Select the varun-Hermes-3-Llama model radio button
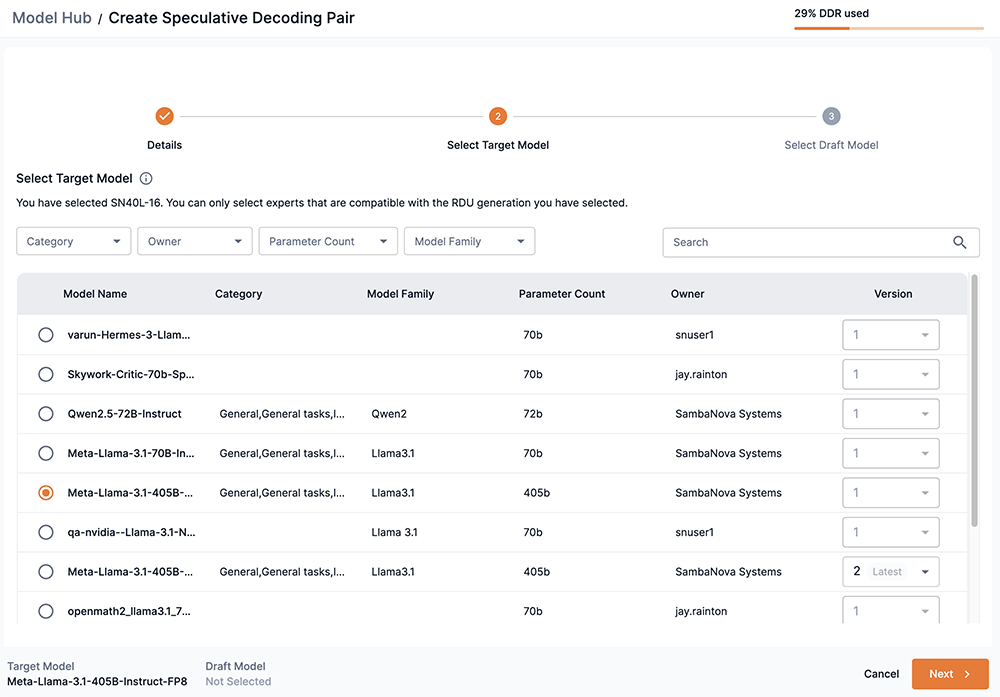The width and height of the screenshot is (1000, 697). 46,335
